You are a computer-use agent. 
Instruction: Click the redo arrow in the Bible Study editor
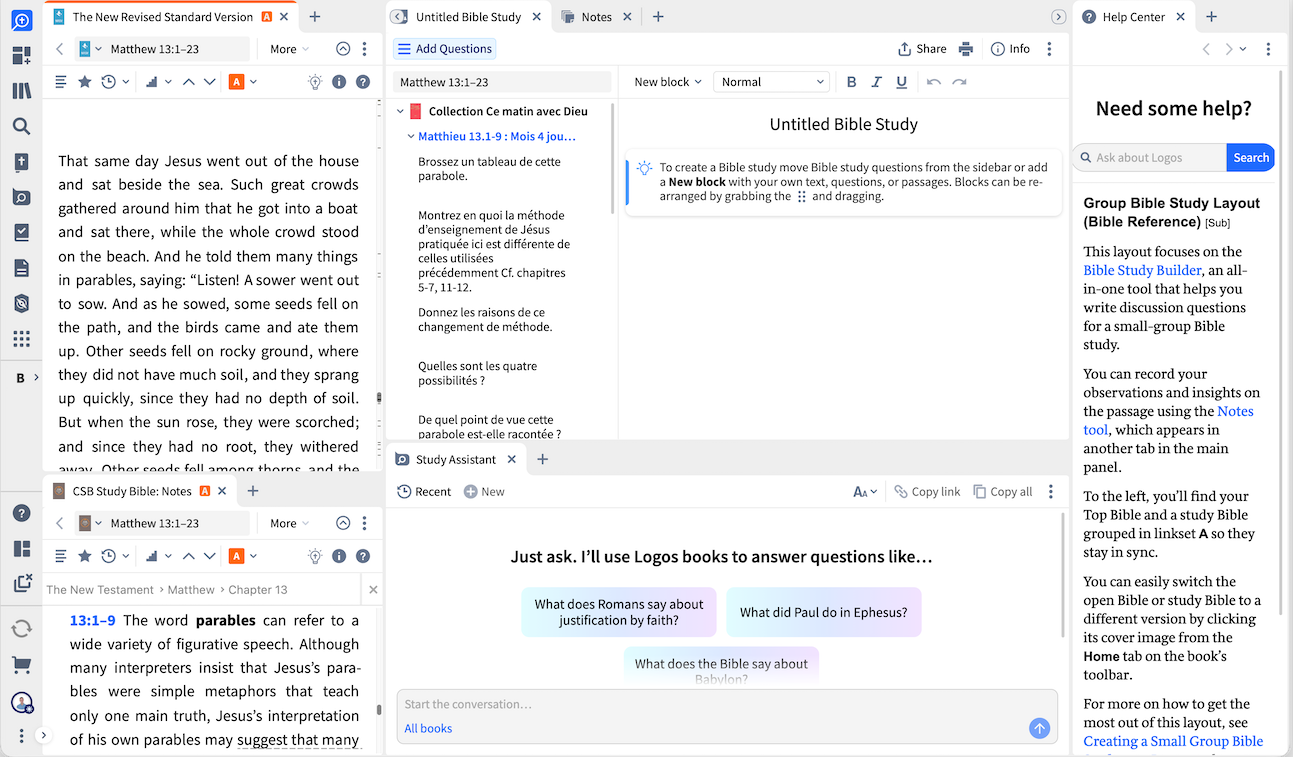959,82
